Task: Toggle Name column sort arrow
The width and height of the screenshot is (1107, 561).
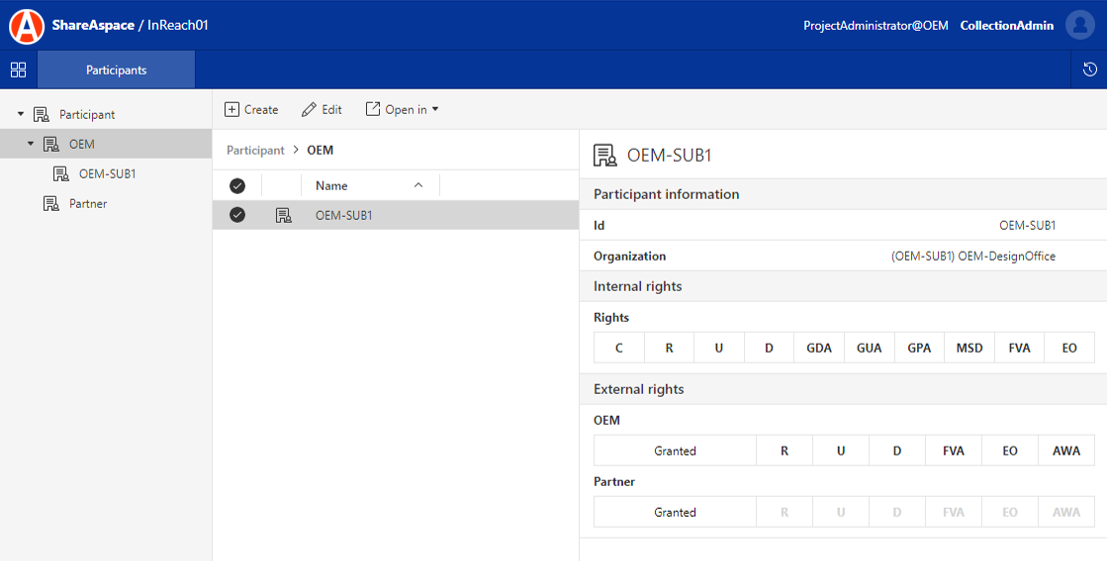Action: pos(418,185)
